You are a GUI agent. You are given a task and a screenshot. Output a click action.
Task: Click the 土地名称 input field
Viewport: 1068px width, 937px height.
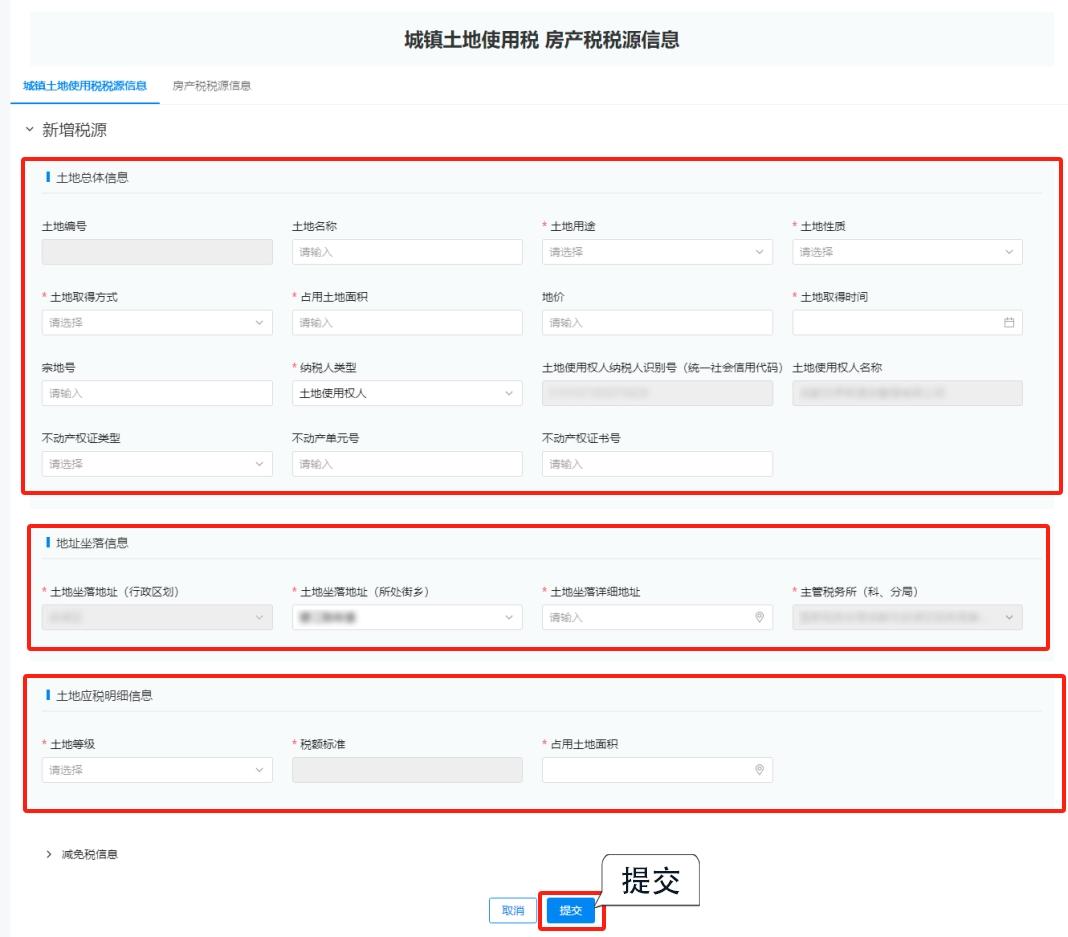(407, 252)
